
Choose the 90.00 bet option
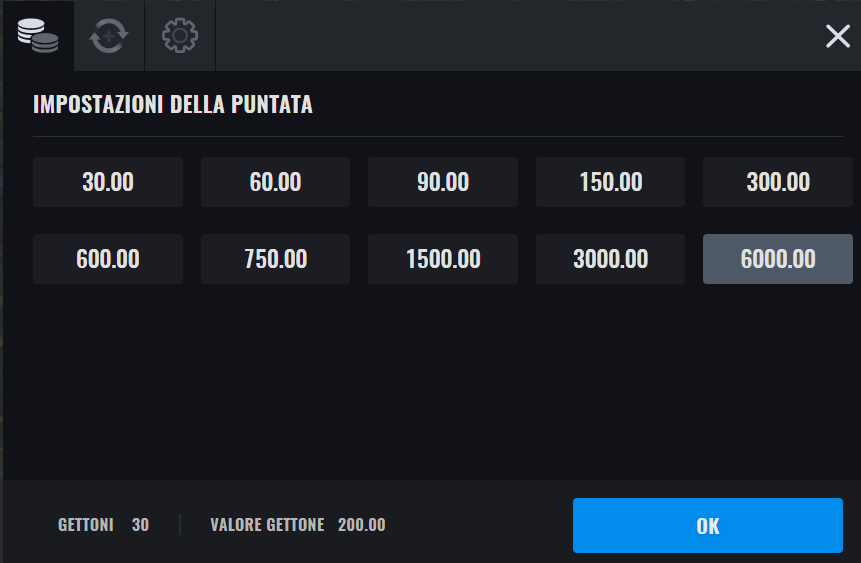[x=443, y=182]
